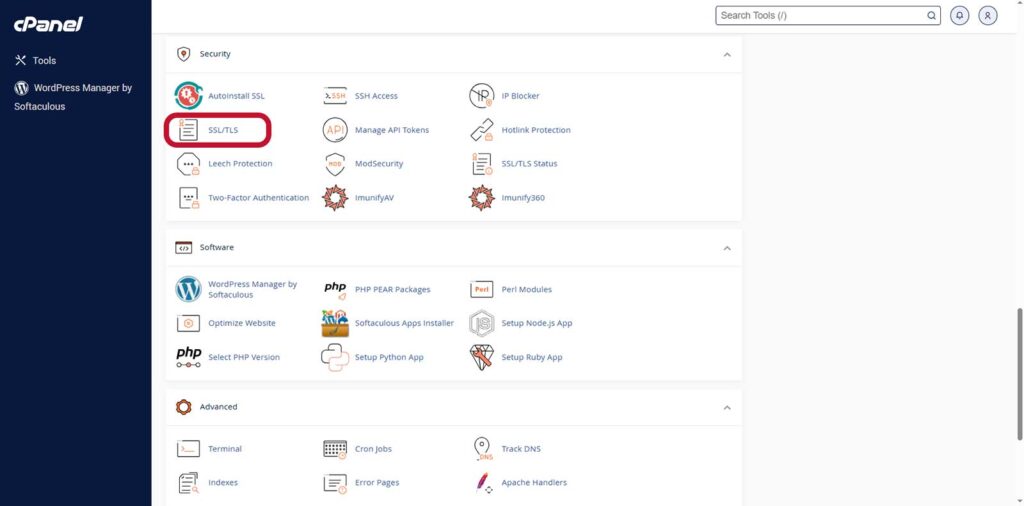Click the Terminal icon

point(189,449)
